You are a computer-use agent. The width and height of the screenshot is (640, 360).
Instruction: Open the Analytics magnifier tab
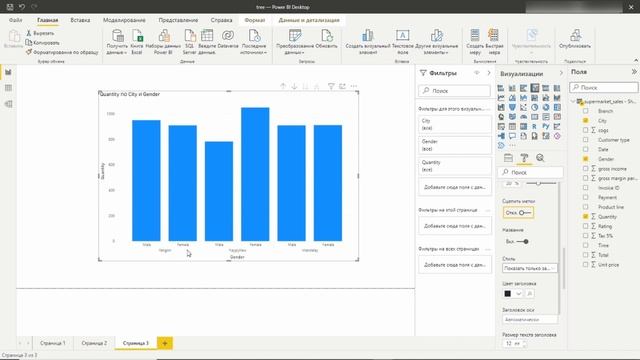540,158
